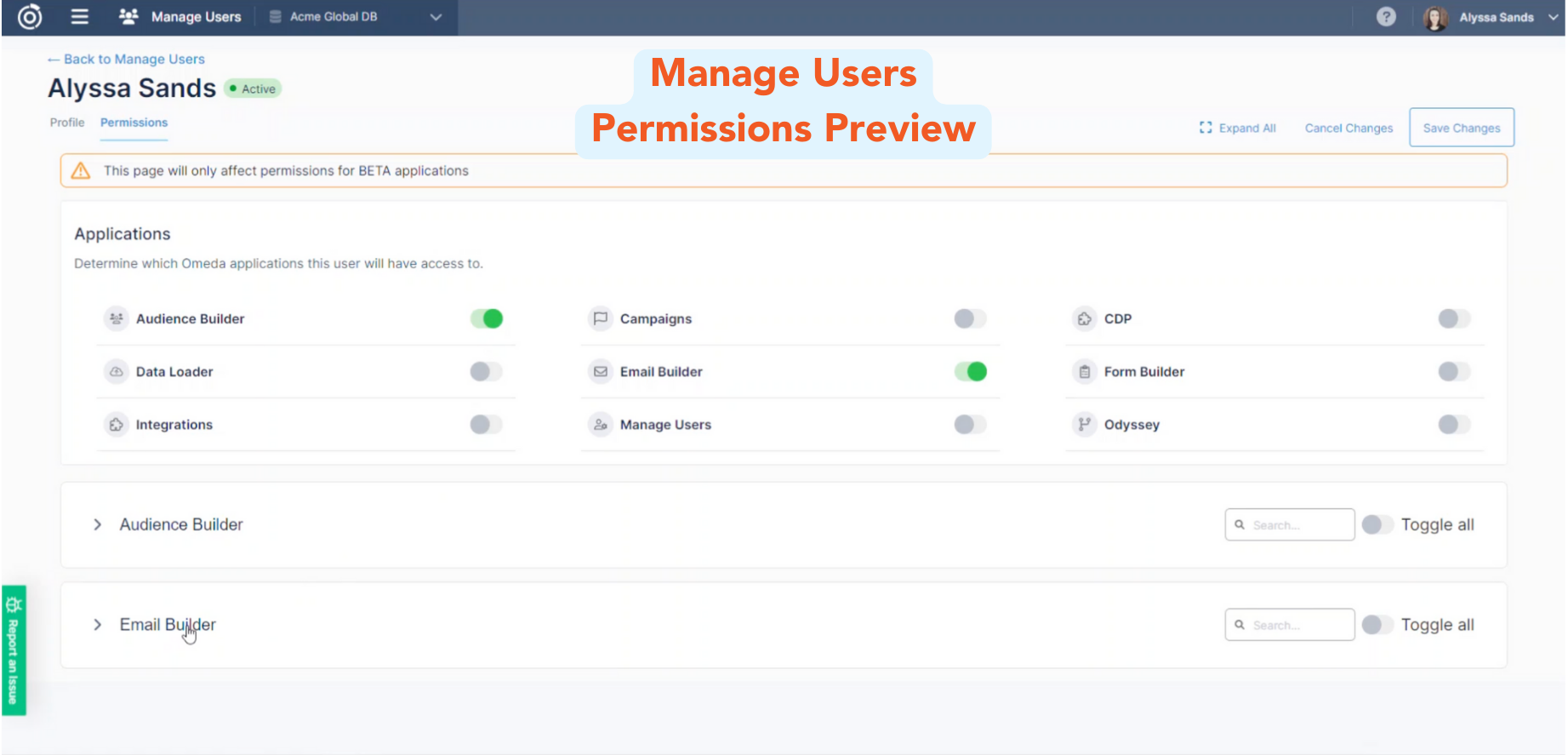Click the Omeda logo icon in header
The image size is (1568, 755).
click(30, 17)
